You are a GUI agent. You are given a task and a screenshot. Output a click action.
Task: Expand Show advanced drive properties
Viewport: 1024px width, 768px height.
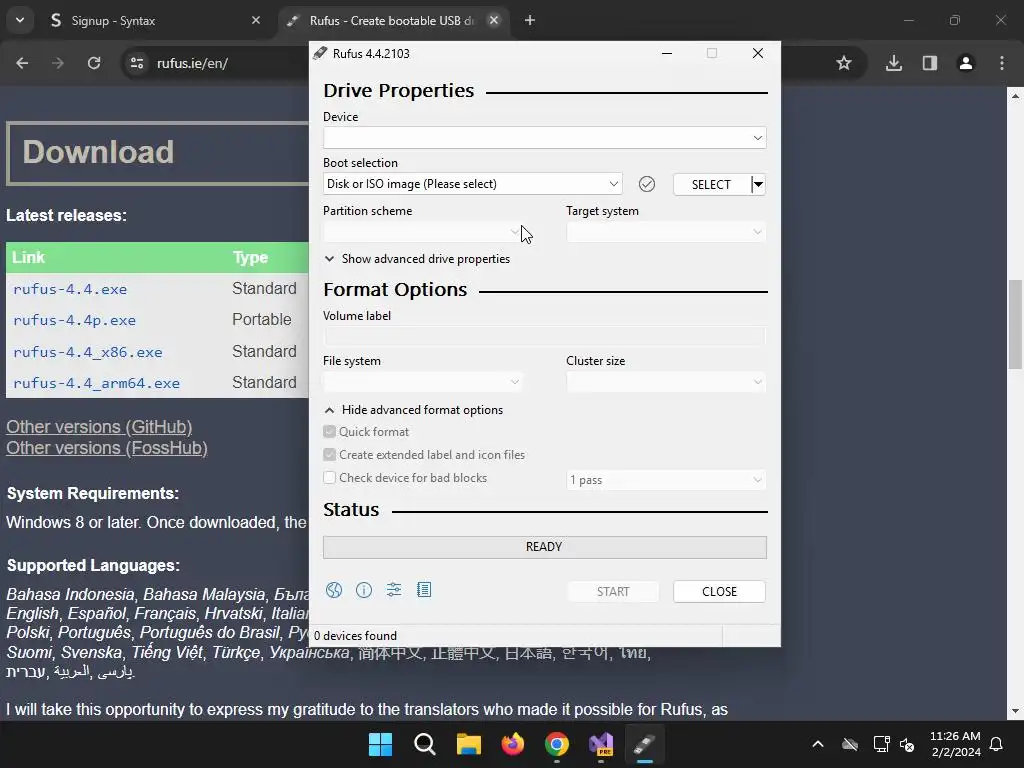point(417,259)
